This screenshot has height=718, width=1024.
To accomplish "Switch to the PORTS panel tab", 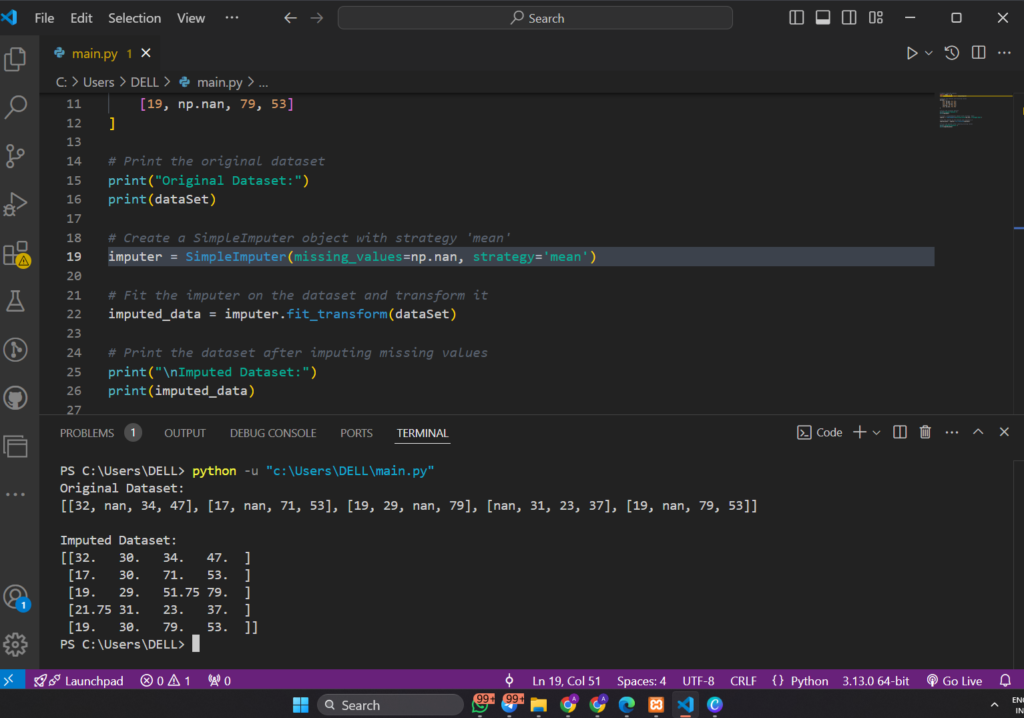I will [357, 433].
